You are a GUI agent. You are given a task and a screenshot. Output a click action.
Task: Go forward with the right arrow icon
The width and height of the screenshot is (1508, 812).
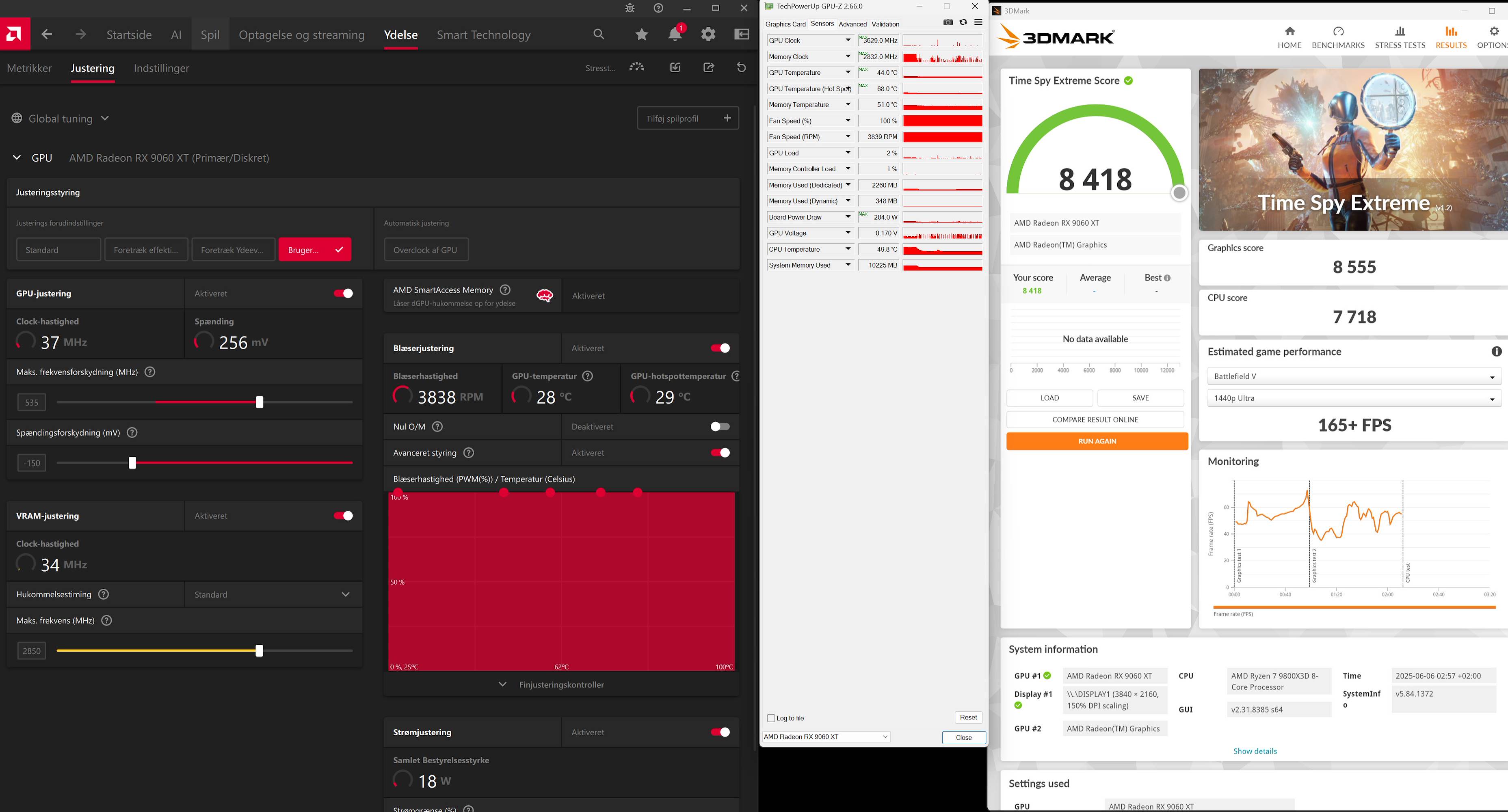coord(81,35)
